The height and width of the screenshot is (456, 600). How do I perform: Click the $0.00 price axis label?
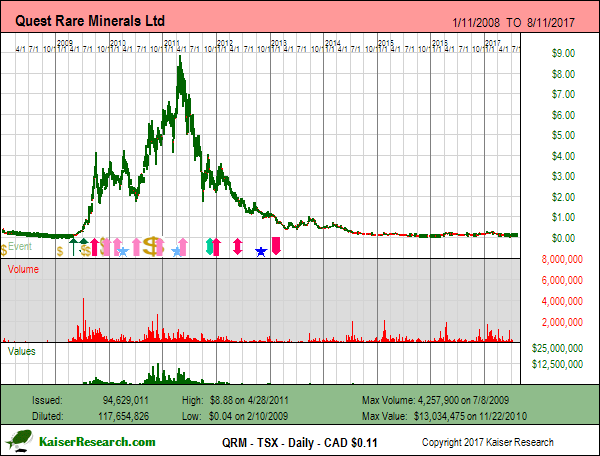pos(563,238)
